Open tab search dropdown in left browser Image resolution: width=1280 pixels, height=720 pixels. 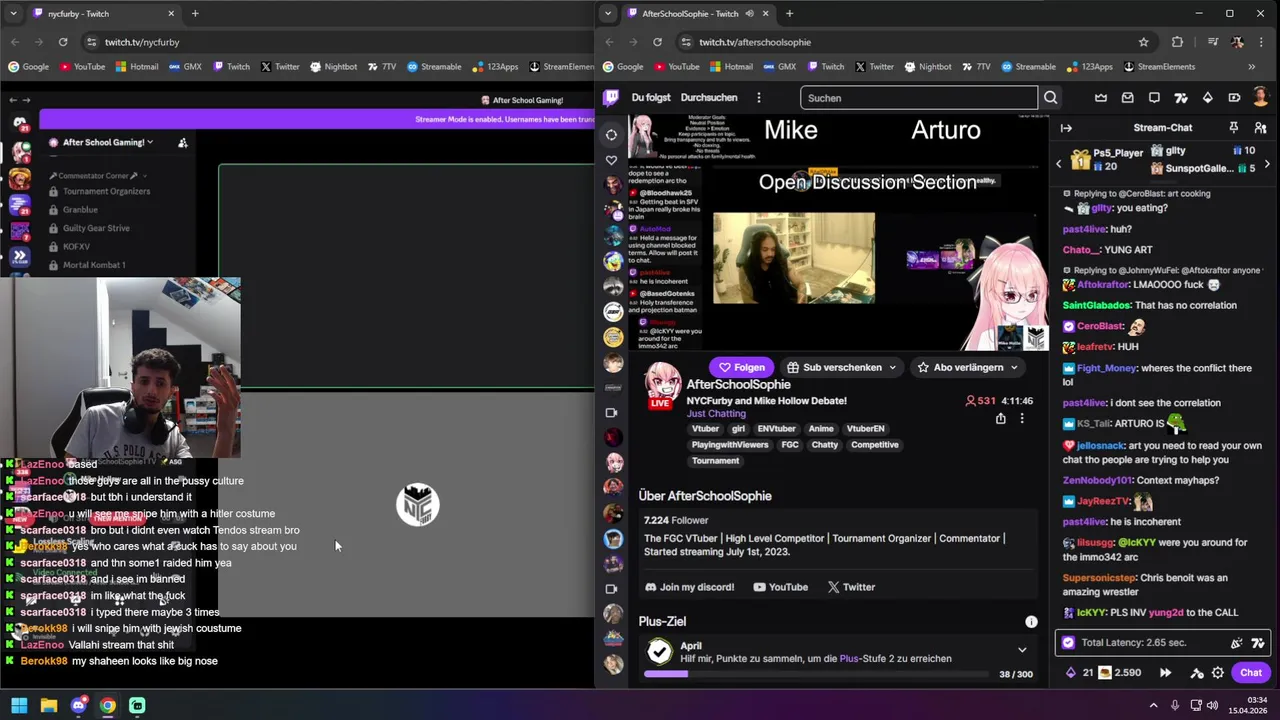(14, 14)
